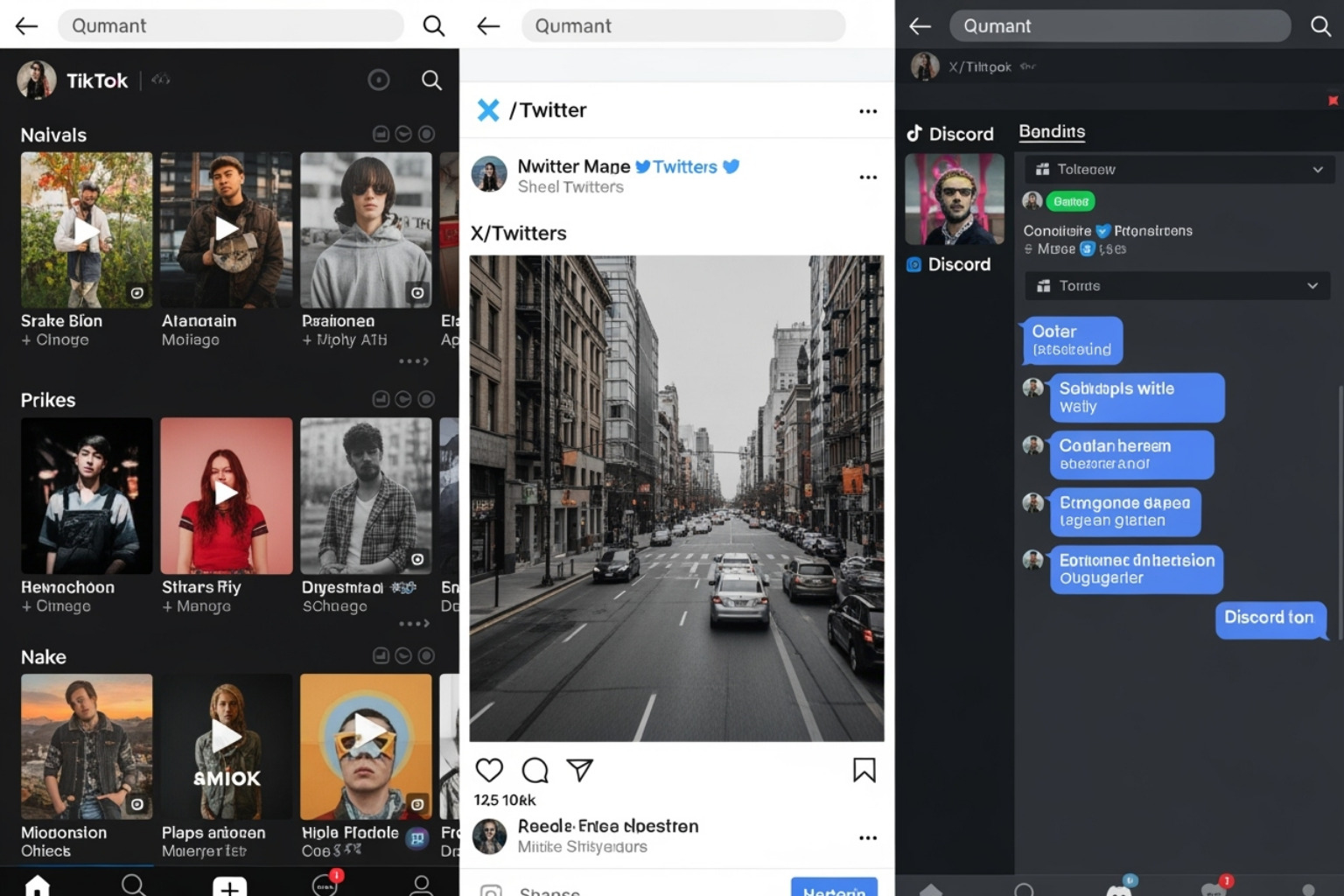Switch to the Bendins tab in Discord

(x=1051, y=131)
